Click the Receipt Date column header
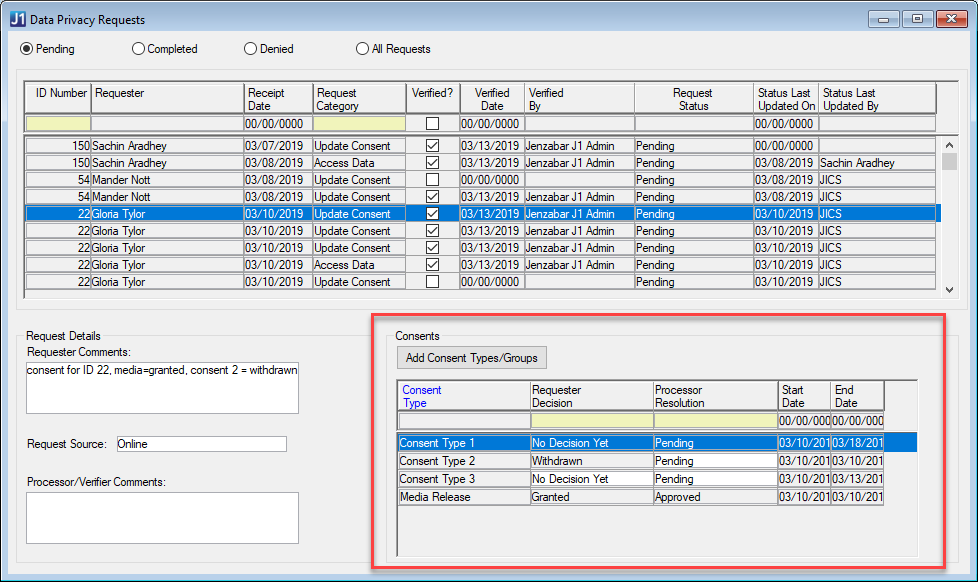 pyautogui.click(x=278, y=99)
